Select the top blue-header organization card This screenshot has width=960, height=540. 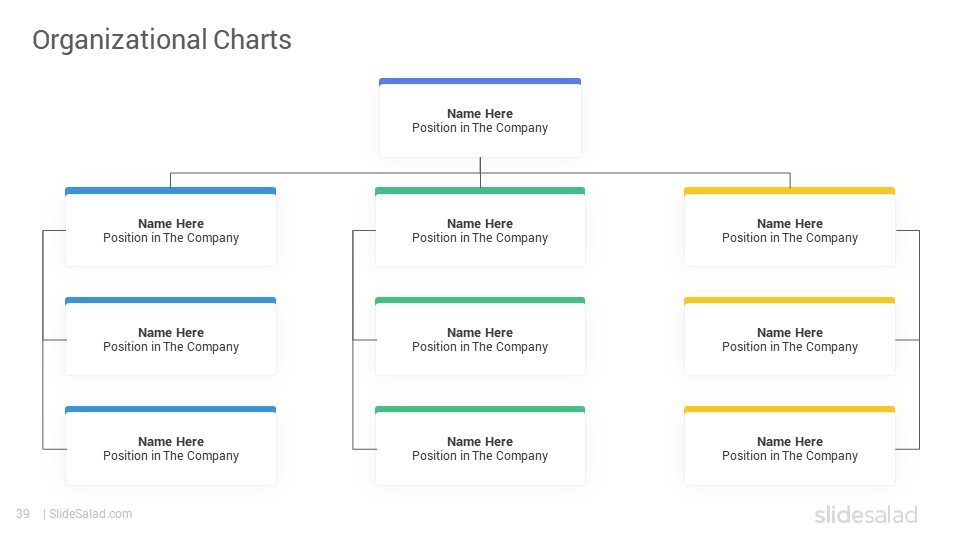point(480,118)
